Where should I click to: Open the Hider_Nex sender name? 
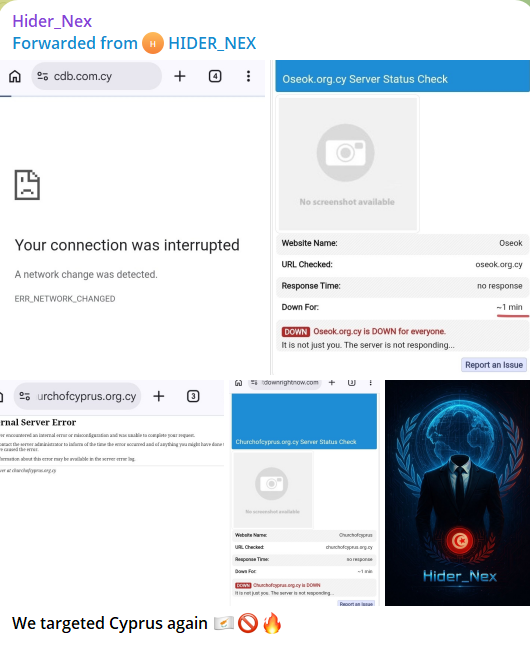click(x=52, y=21)
